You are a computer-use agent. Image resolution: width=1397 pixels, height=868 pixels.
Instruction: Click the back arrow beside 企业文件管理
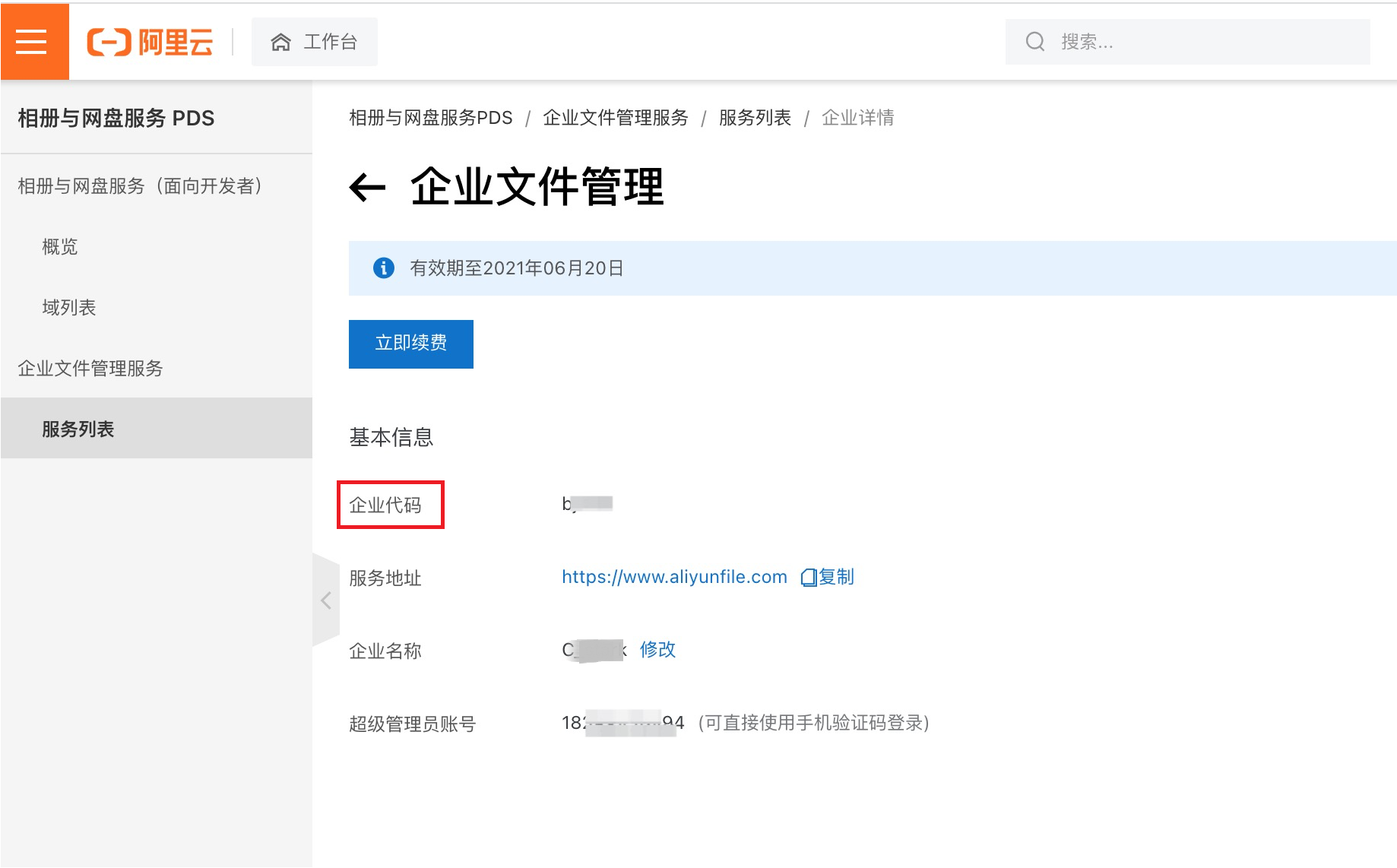tap(368, 187)
